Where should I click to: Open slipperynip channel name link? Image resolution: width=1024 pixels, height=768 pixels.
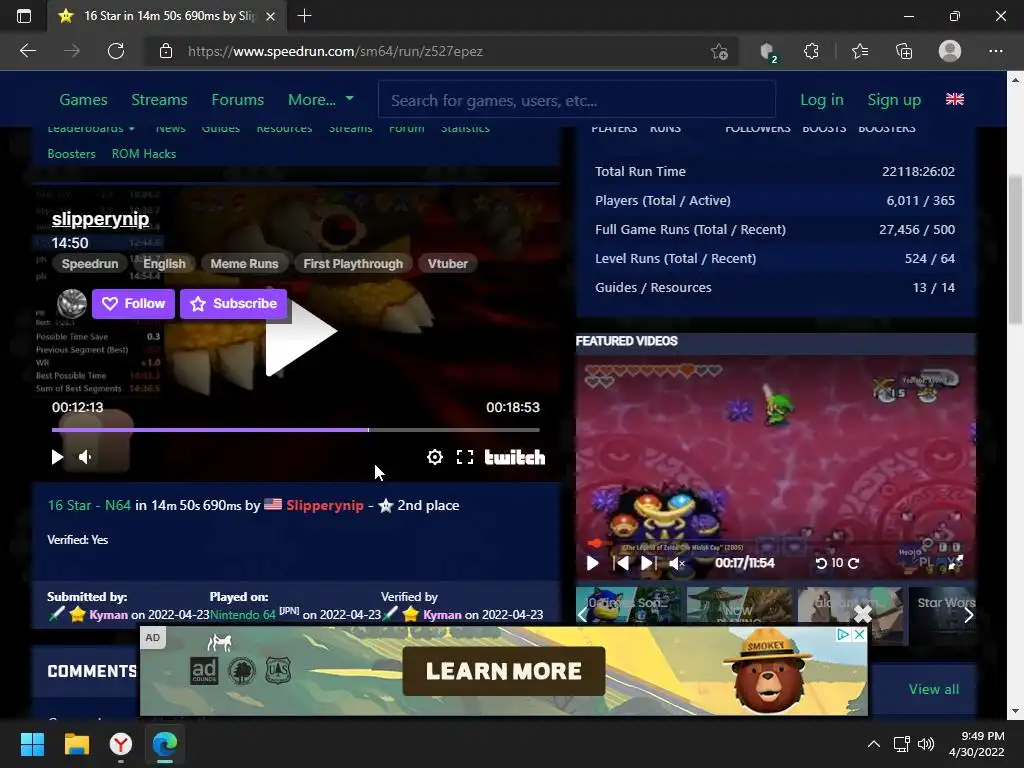pyautogui.click(x=101, y=219)
